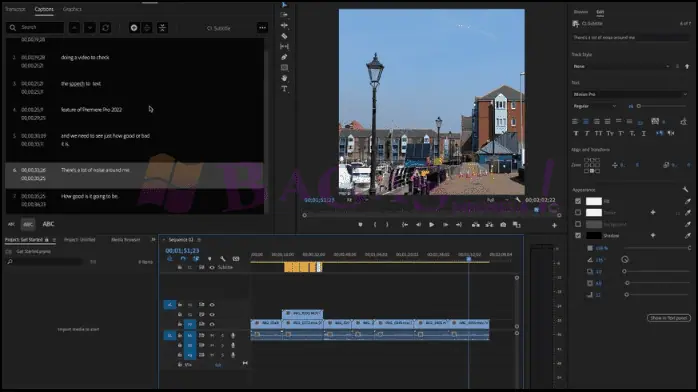This screenshot has height=392, width=698.
Task: Select the Pen tool
Action: coord(284,57)
